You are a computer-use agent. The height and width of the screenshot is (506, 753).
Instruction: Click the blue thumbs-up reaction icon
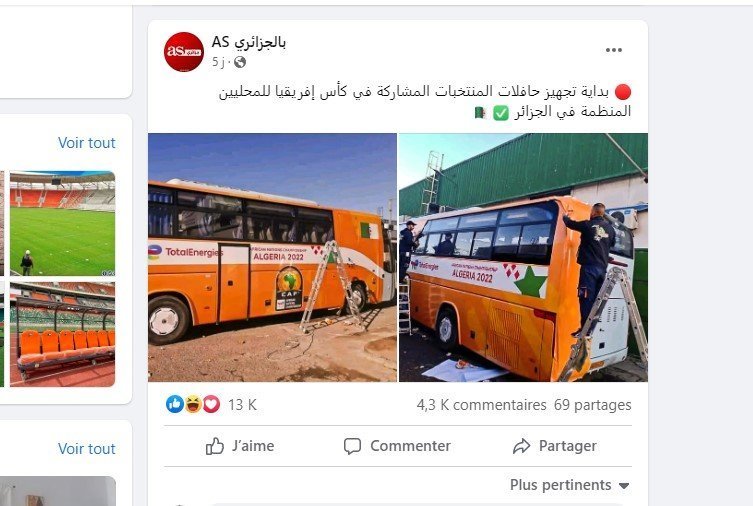pos(175,404)
